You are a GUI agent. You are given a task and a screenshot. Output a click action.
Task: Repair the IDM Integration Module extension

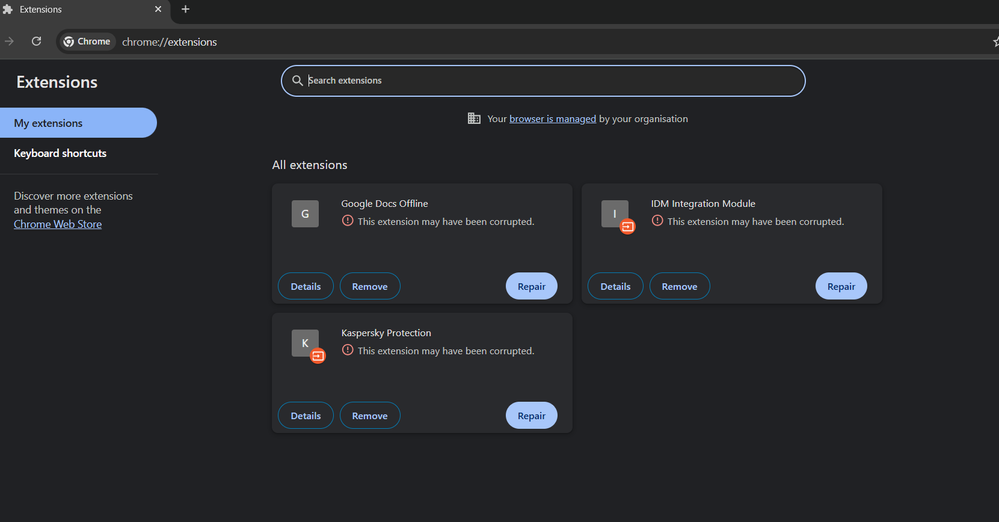(841, 286)
